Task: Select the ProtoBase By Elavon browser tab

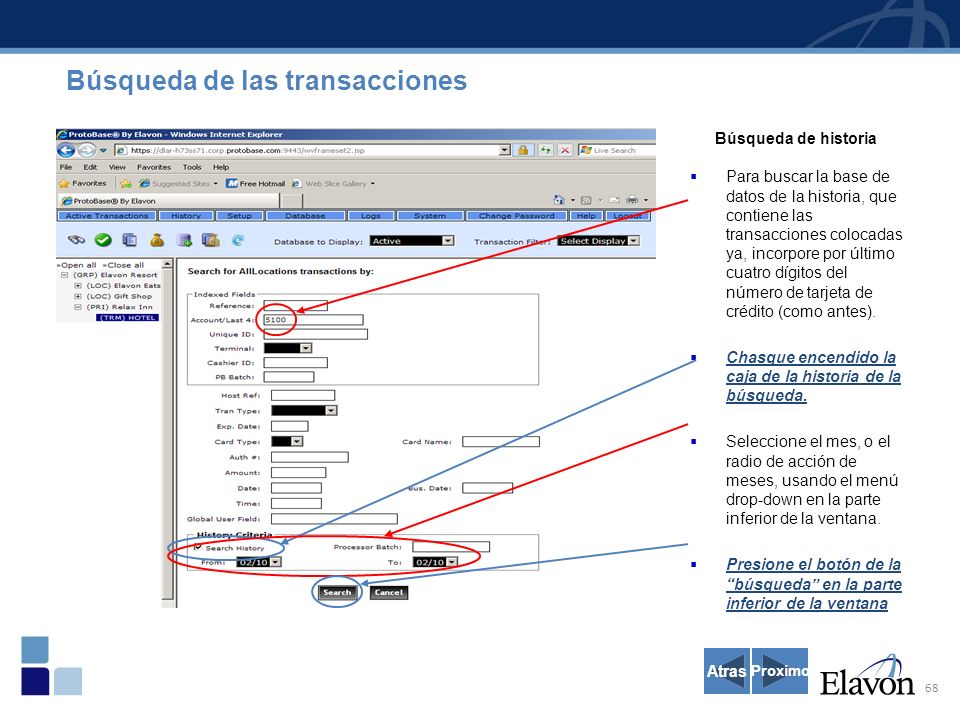Action: point(169,200)
